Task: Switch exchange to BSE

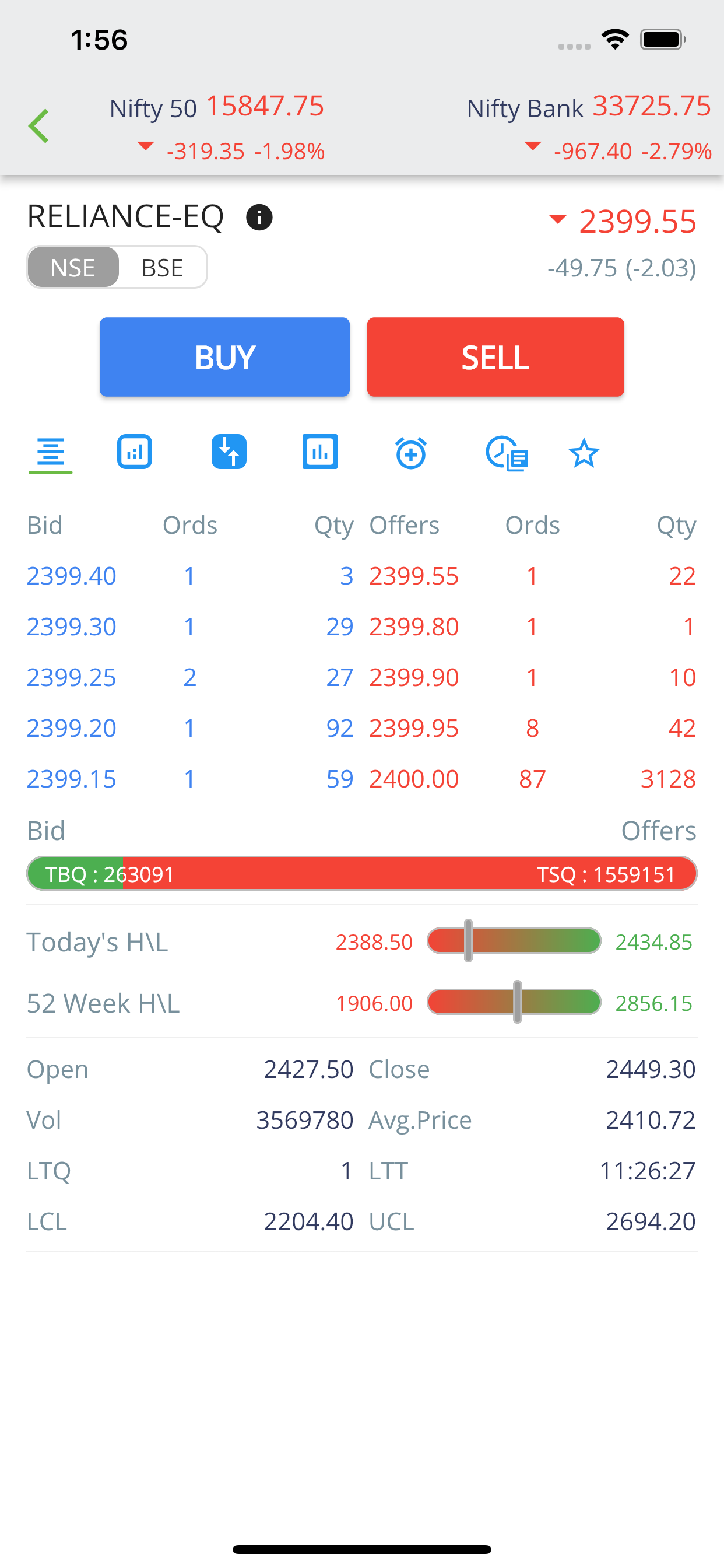Action: coord(163,267)
